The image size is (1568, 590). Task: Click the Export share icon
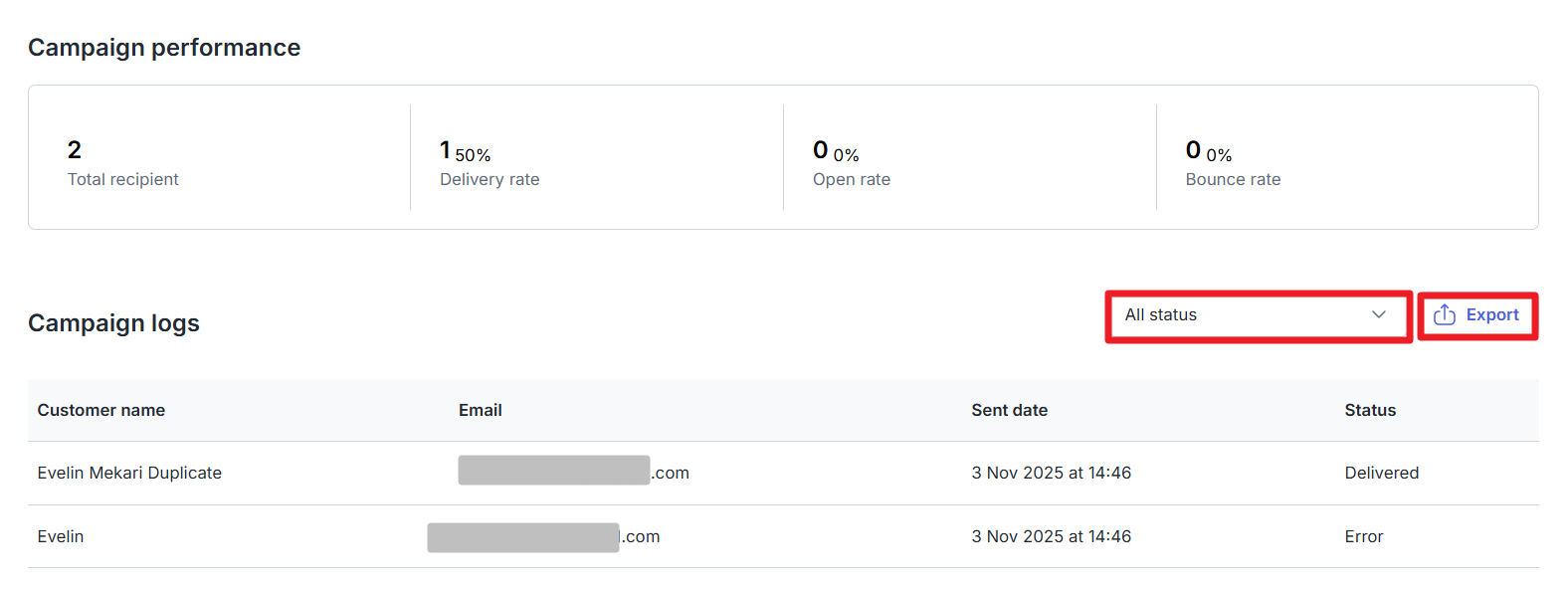(x=1445, y=315)
